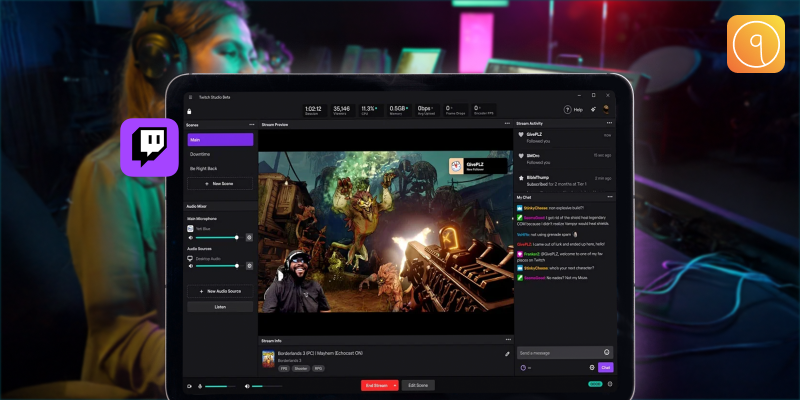This screenshot has height=400, width=800.
Task: Click the Yeti Blue microphone device icon
Action: click(x=191, y=229)
